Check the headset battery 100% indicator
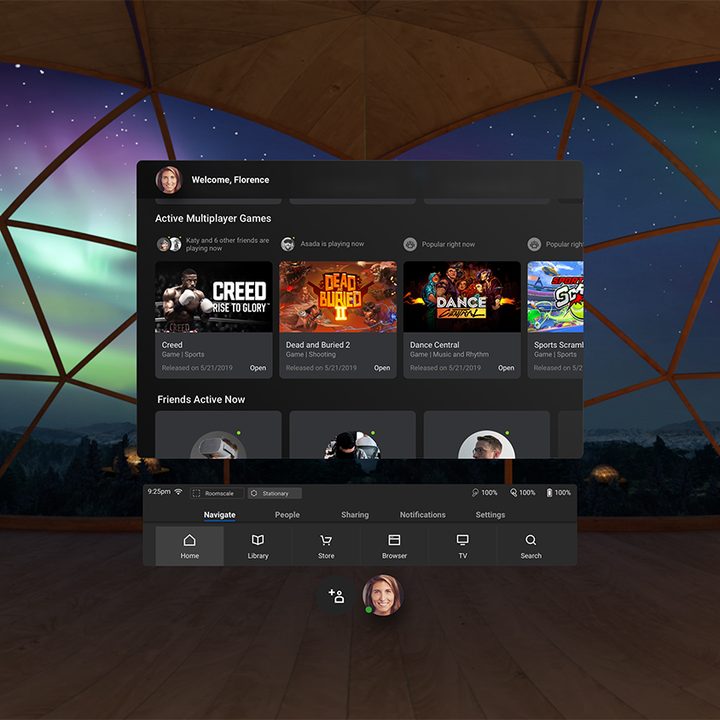720x720 pixels. pyautogui.click(x=558, y=493)
